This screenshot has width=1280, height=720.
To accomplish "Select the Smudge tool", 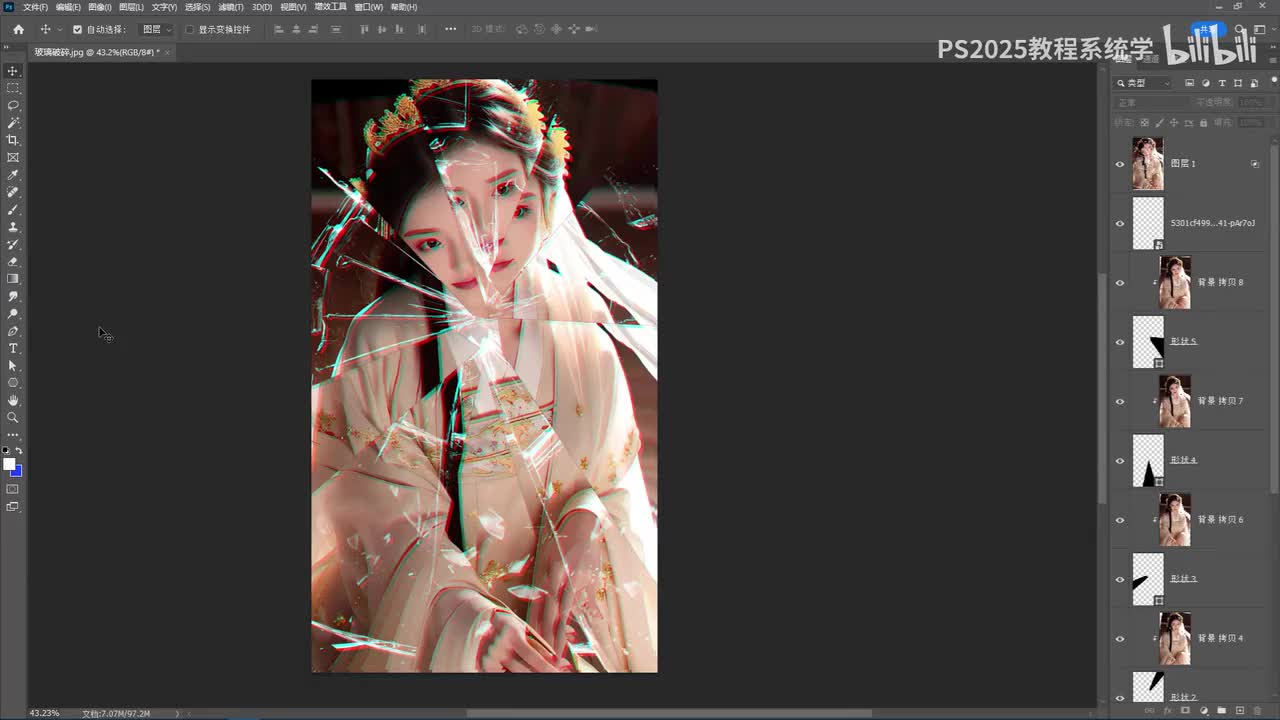I will (x=13, y=296).
